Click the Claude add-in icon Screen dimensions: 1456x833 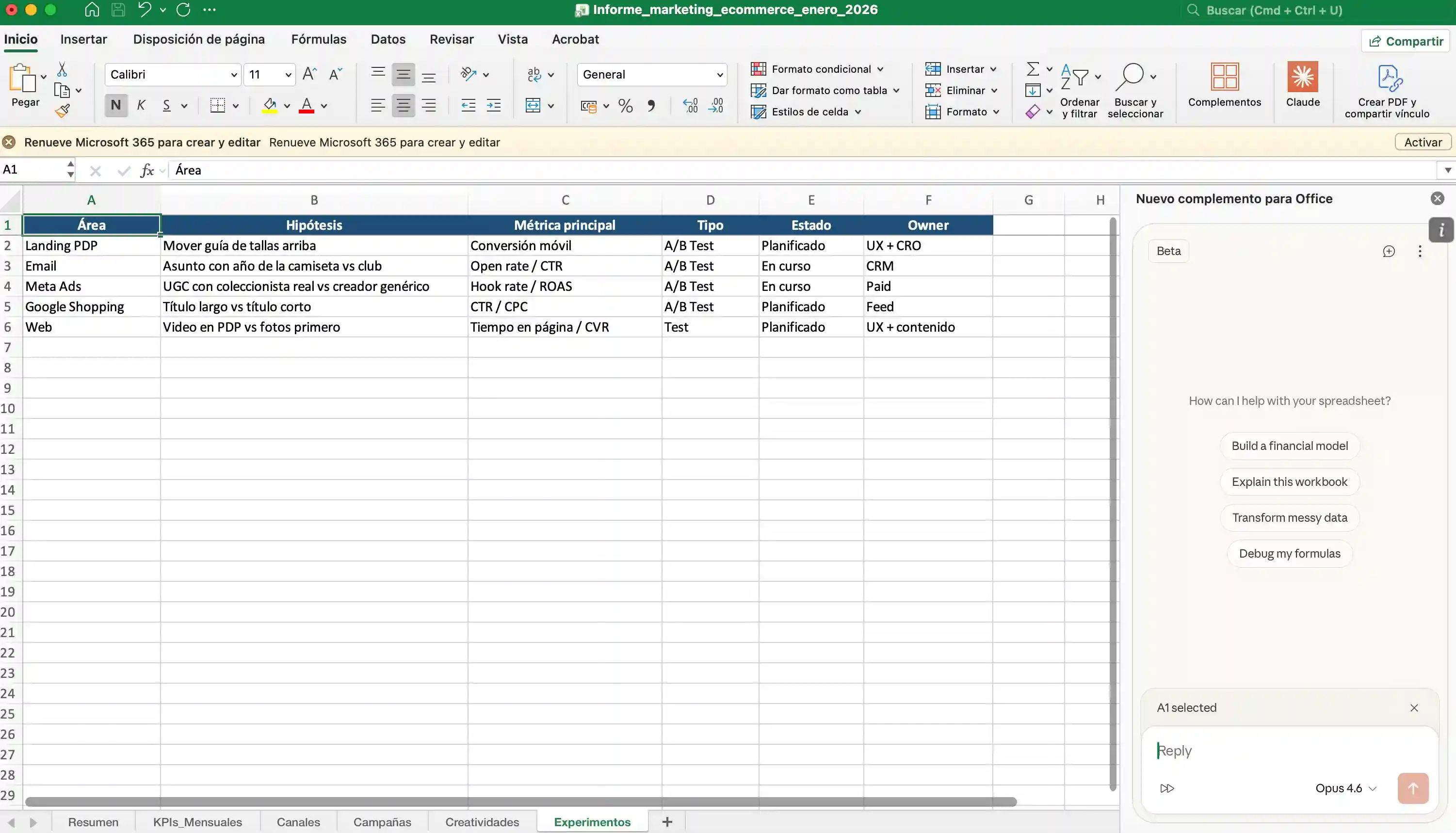click(x=1302, y=78)
